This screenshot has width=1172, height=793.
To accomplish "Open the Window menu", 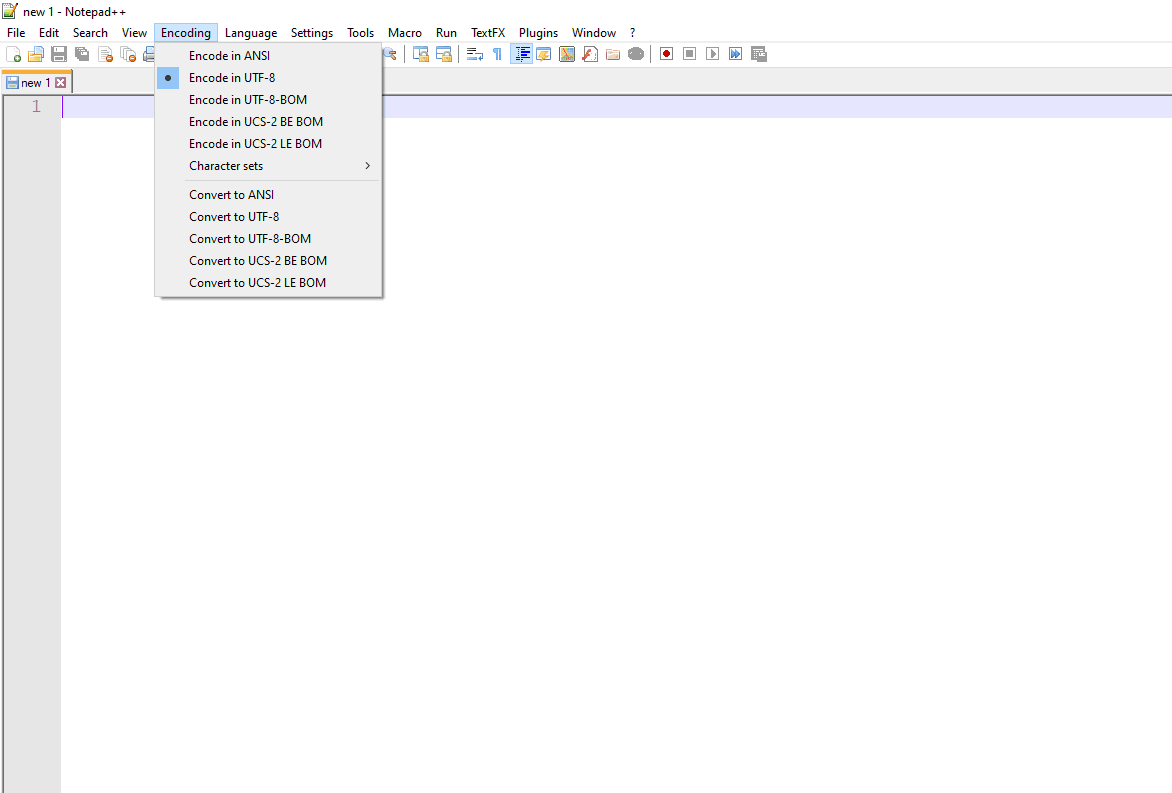I will (x=593, y=33).
